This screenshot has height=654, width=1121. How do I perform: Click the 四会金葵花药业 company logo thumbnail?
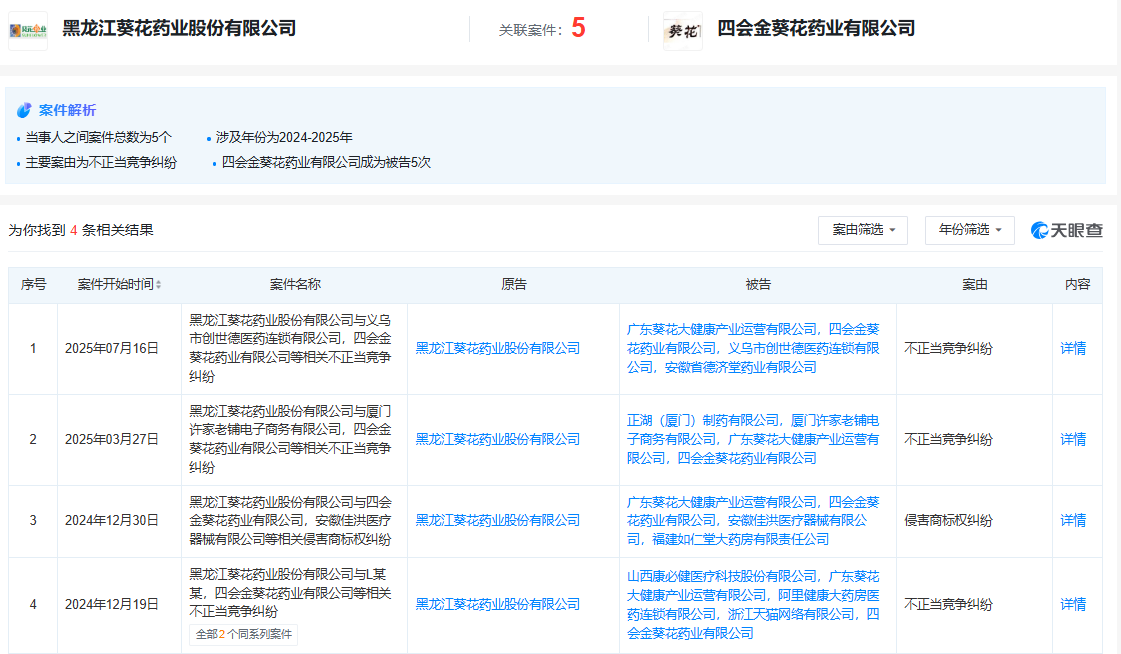click(x=683, y=31)
